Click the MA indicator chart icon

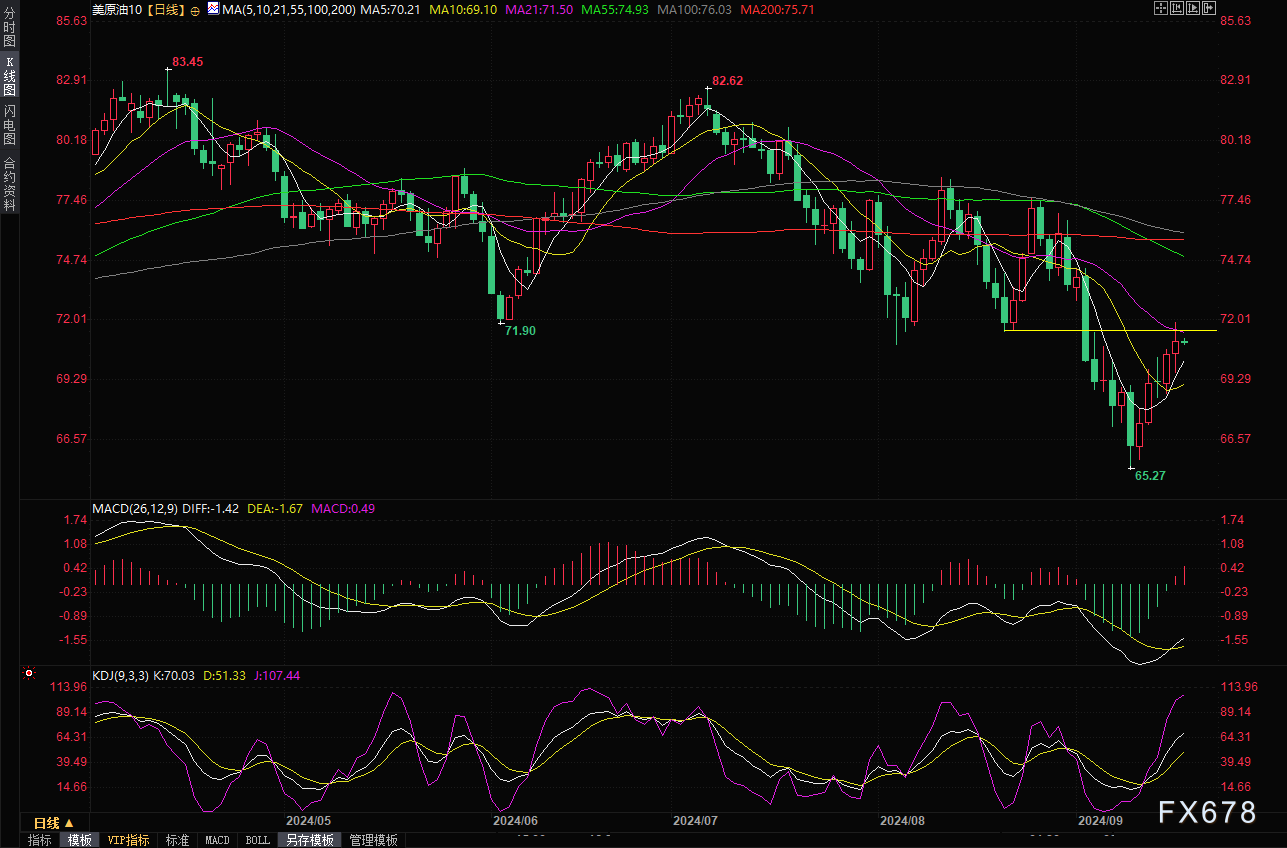pyautogui.click(x=212, y=9)
